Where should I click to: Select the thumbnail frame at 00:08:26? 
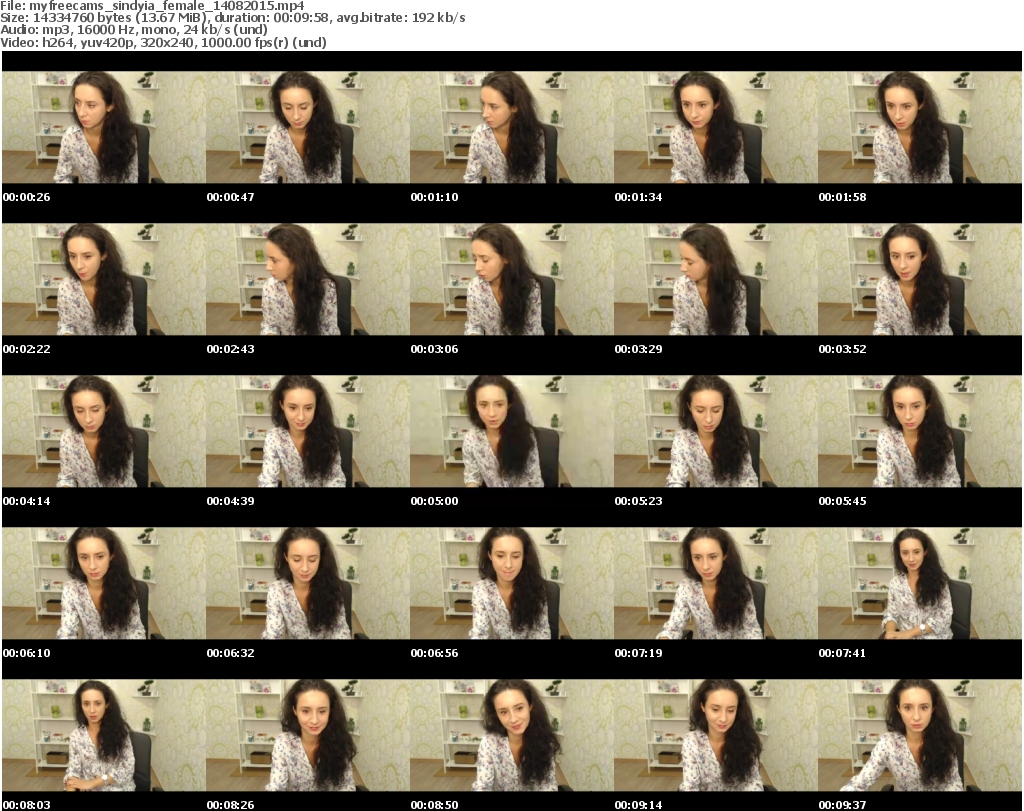pos(308,736)
